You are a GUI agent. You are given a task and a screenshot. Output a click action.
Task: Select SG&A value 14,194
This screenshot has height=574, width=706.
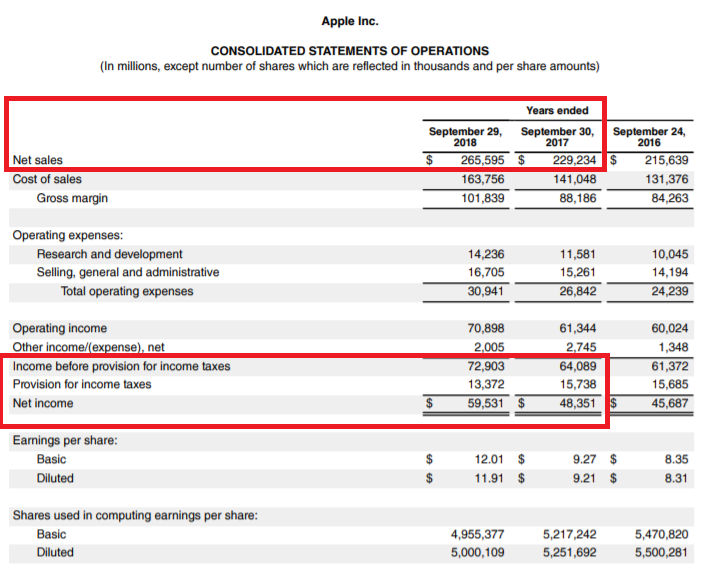pyautogui.click(x=670, y=272)
